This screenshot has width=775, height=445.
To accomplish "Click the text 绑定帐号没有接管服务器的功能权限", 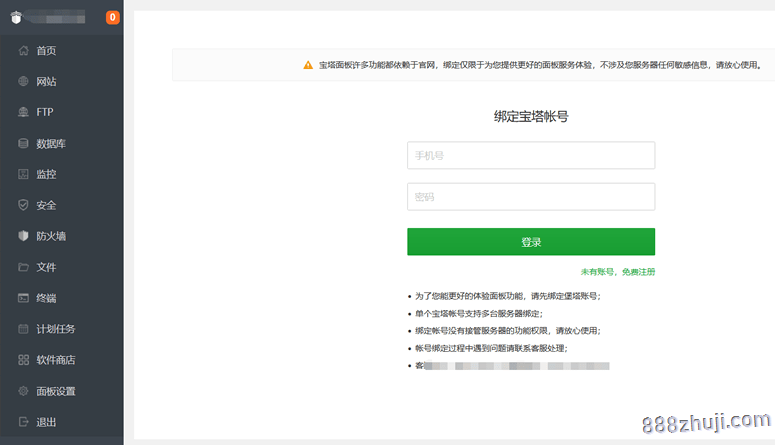I will pyautogui.click(x=482, y=331).
